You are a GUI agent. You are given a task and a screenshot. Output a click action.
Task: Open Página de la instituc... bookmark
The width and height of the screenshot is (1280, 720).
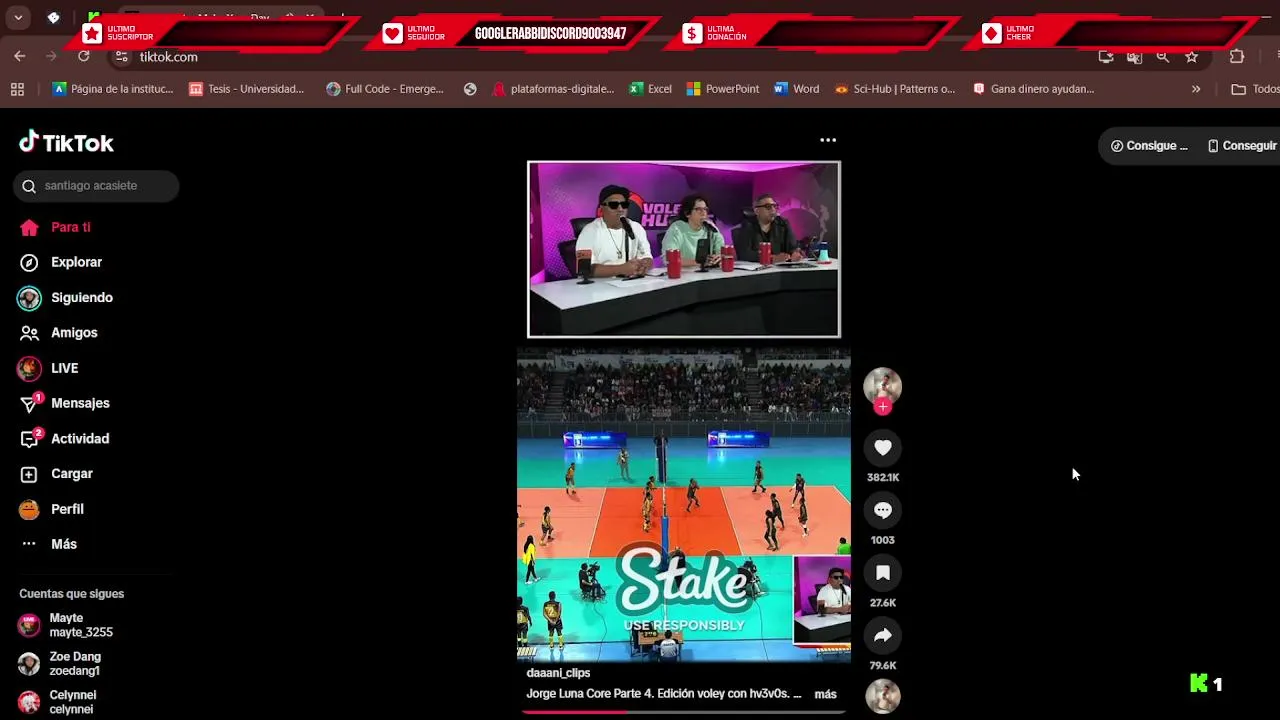click(113, 89)
